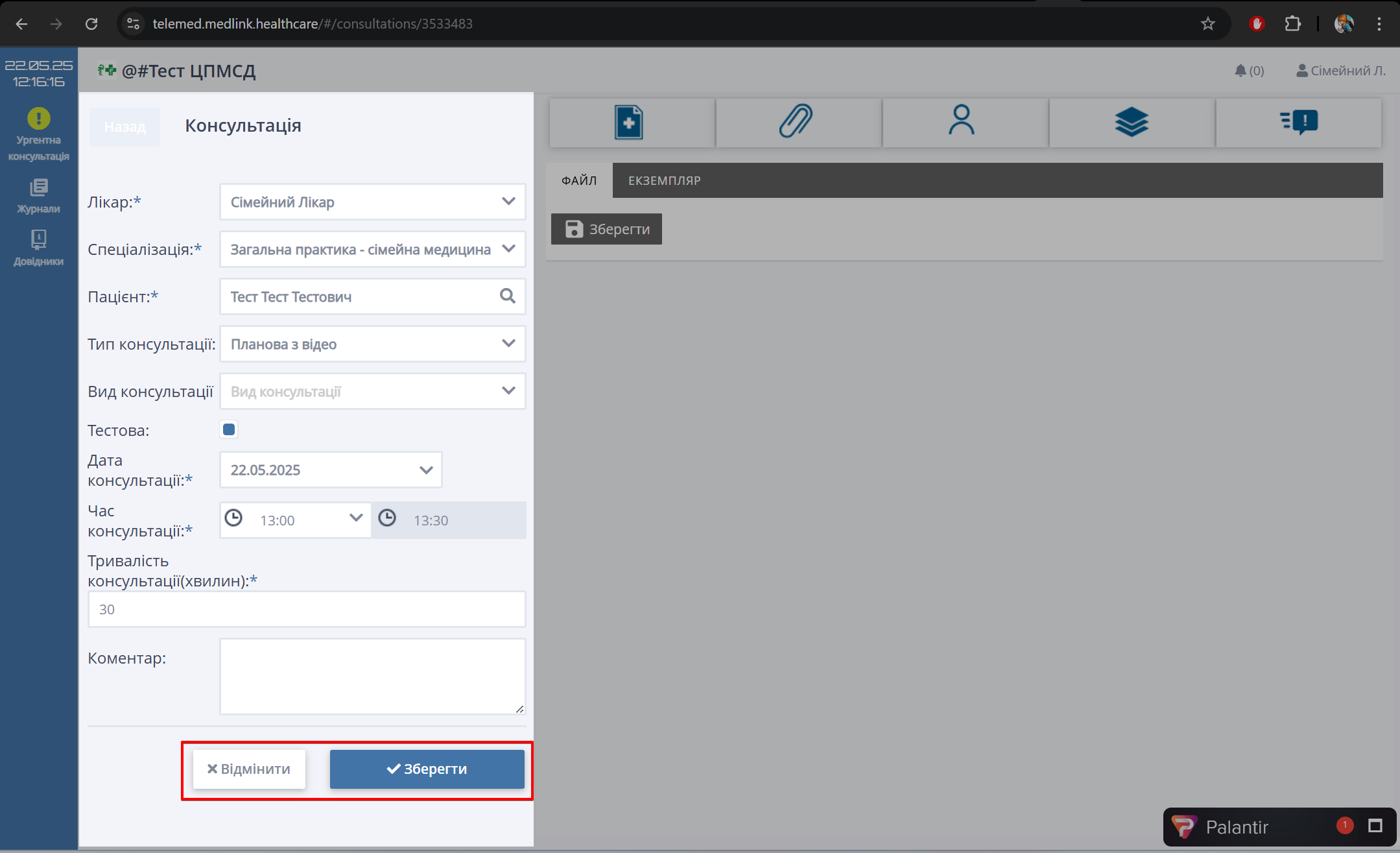The height and width of the screenshot is (853, 1400).
Task: Click the blue Зберегти button
Action: [427, 769]
